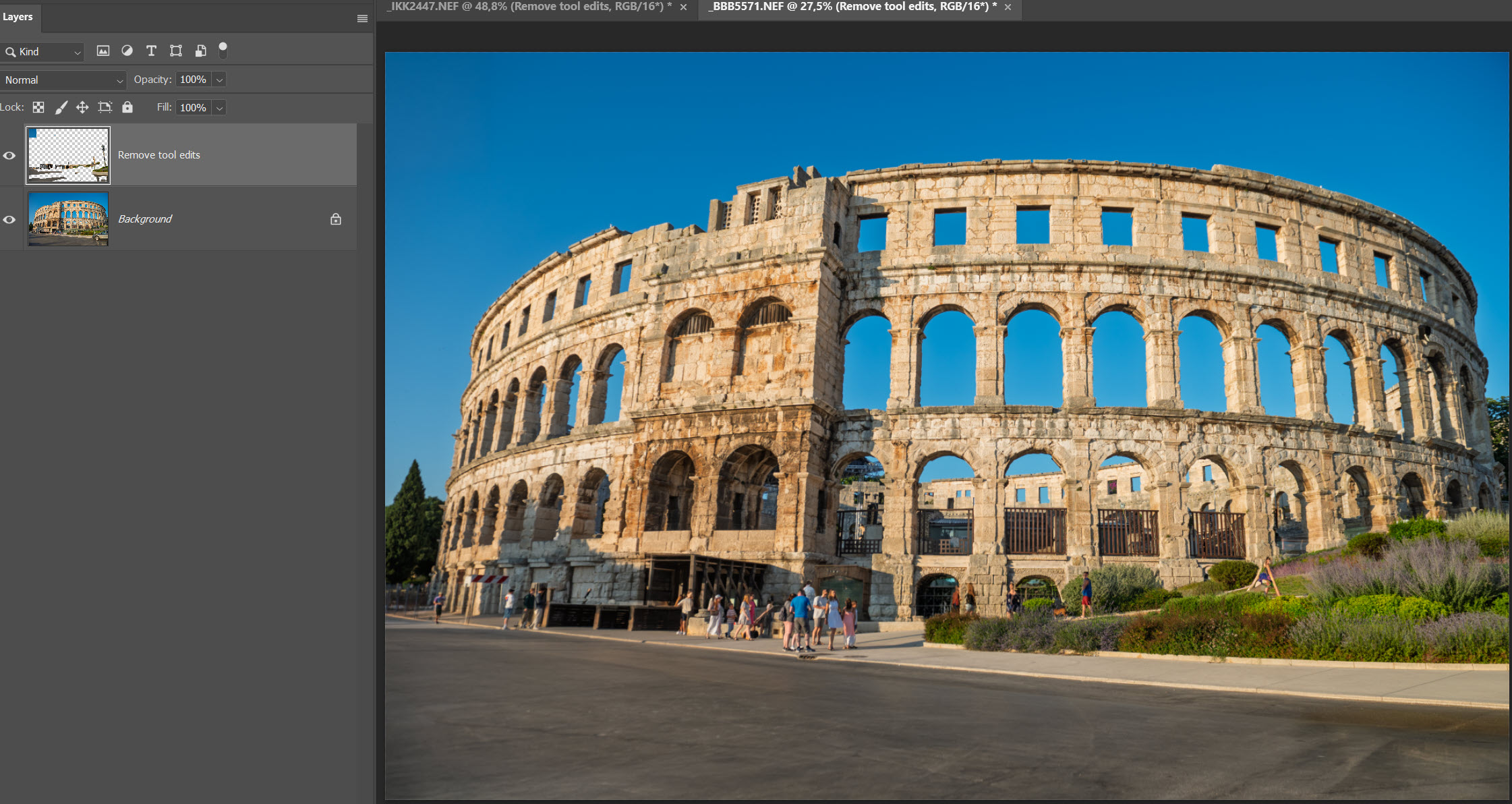The image size is (1512, 804).
Task: Expand the Opacity slider arrow
Action: (219, 80)
